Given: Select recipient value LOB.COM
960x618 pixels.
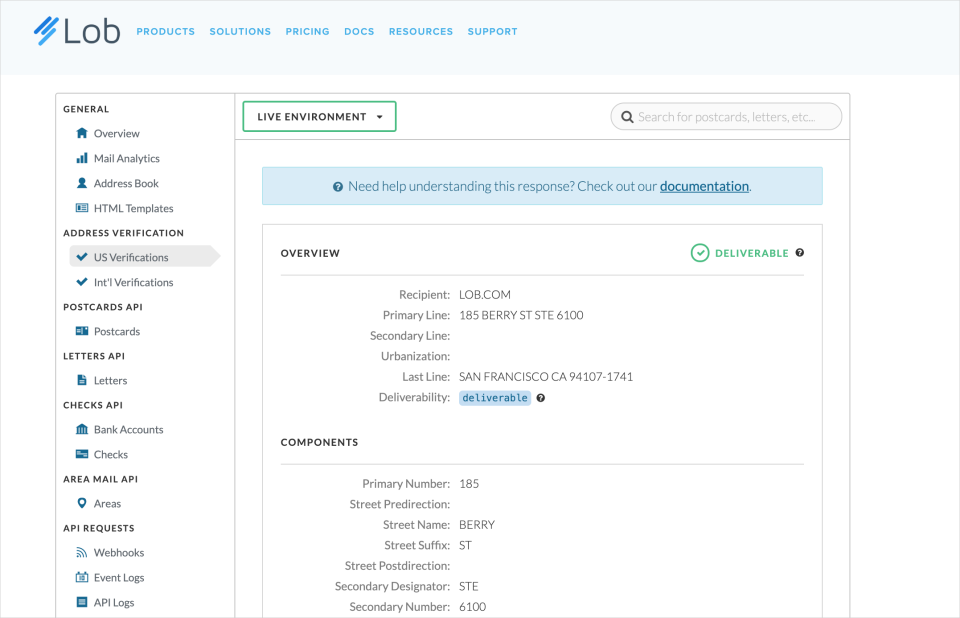Looking at the screenshot, I should [485, 295].
